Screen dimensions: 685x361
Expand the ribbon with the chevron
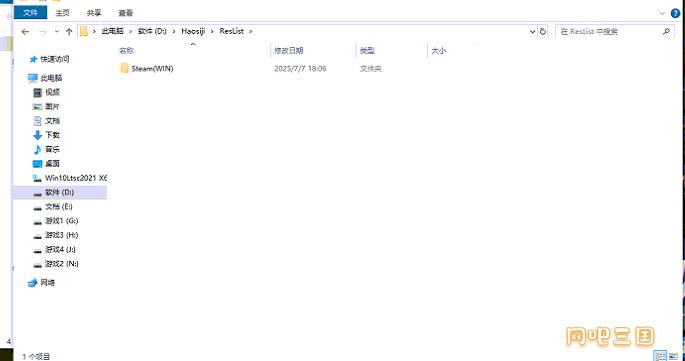(662, 14)
